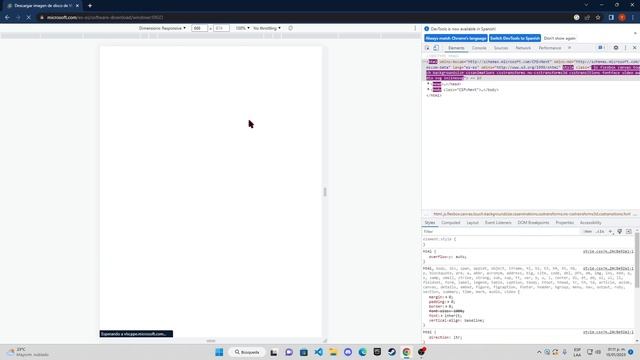Open the Event Listeners pane tab

(x=498, y=222)
